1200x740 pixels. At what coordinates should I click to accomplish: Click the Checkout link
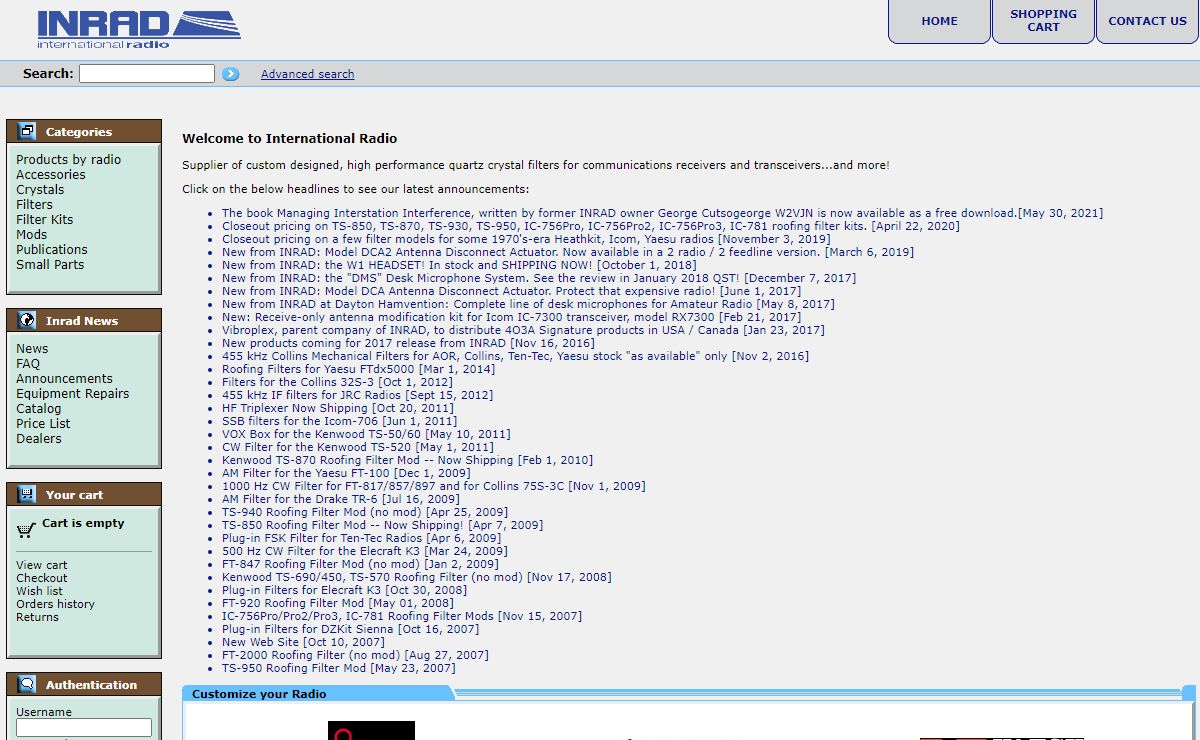coord(42,578)
